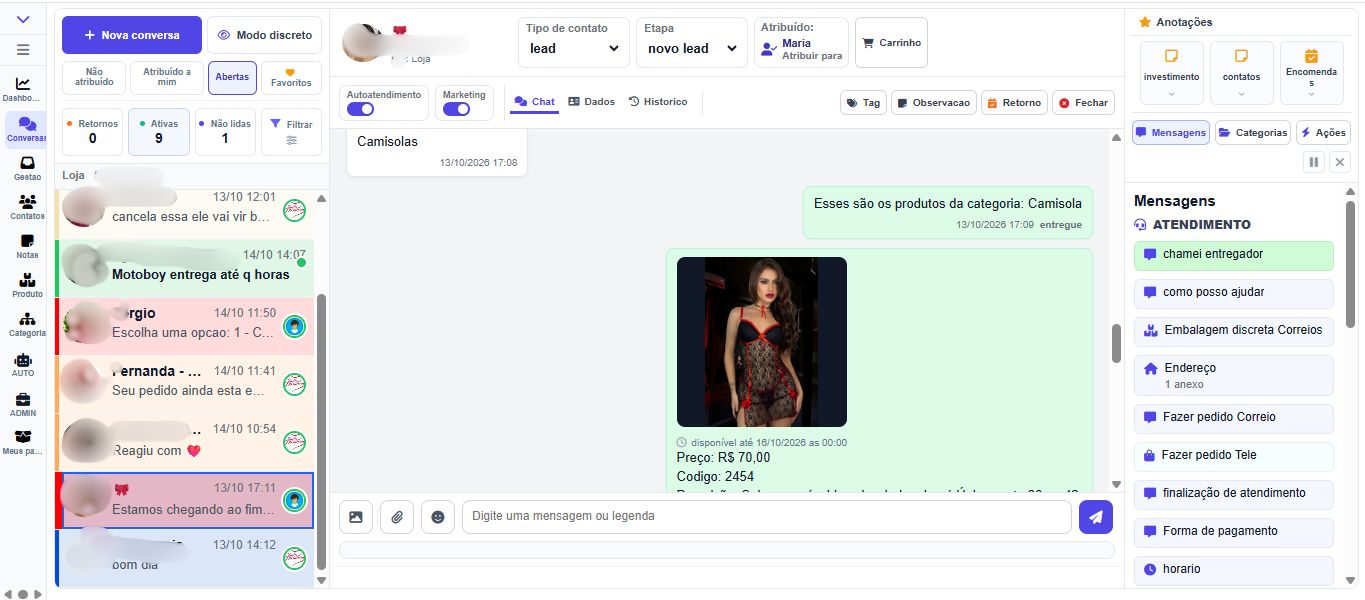Send message with paper plane button
Screen dimensions: 1365x600
(1096, 517)
